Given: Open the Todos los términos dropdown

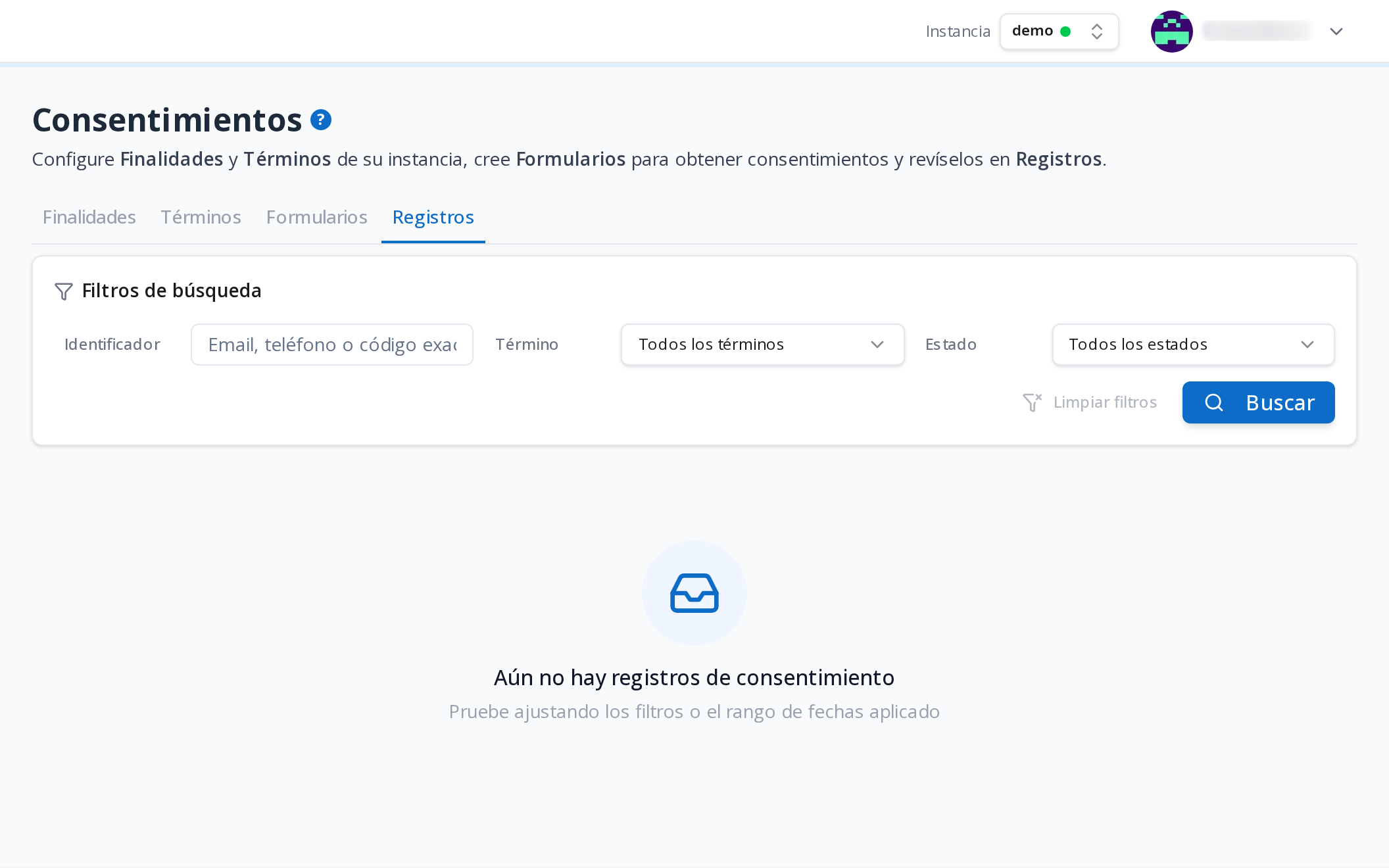Looking at the screenshot, I should tap(762, 345).
